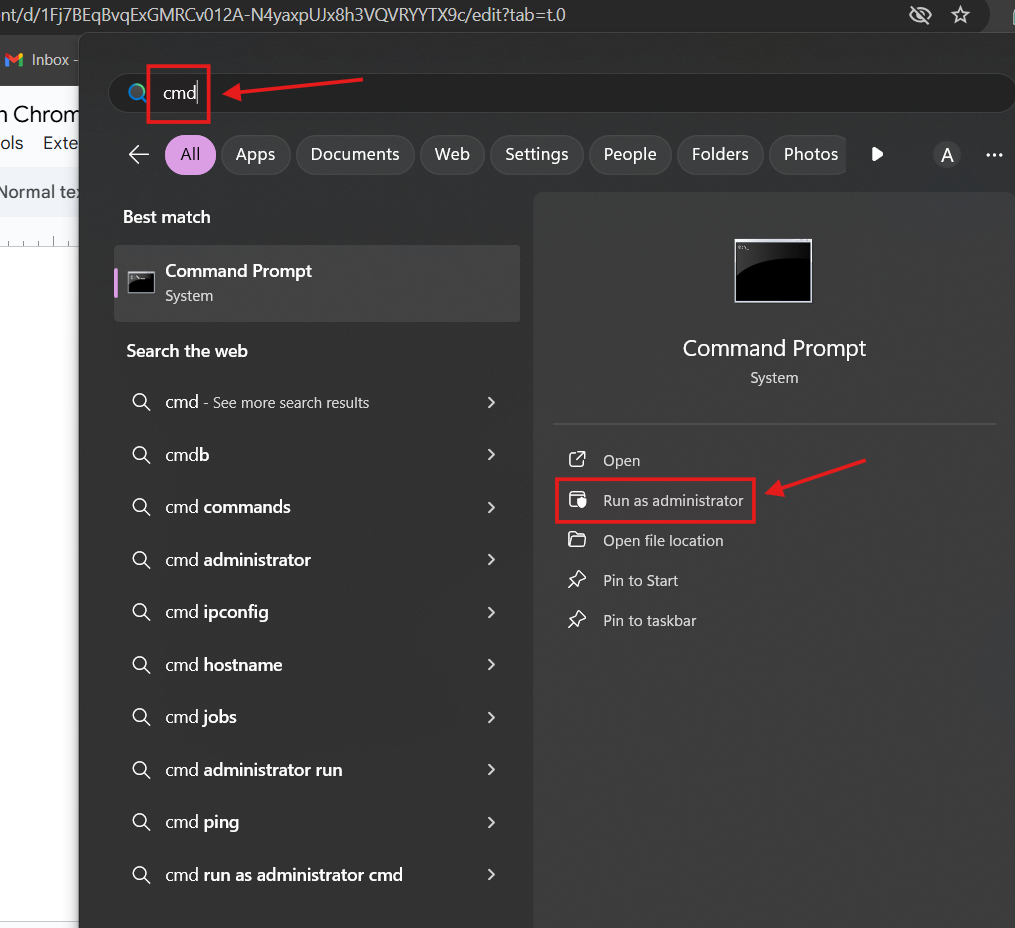Select the 'cmd jobs' suggestion
Image resolution: width=1015 pixels, height=928 pixels.
(317, 716)
